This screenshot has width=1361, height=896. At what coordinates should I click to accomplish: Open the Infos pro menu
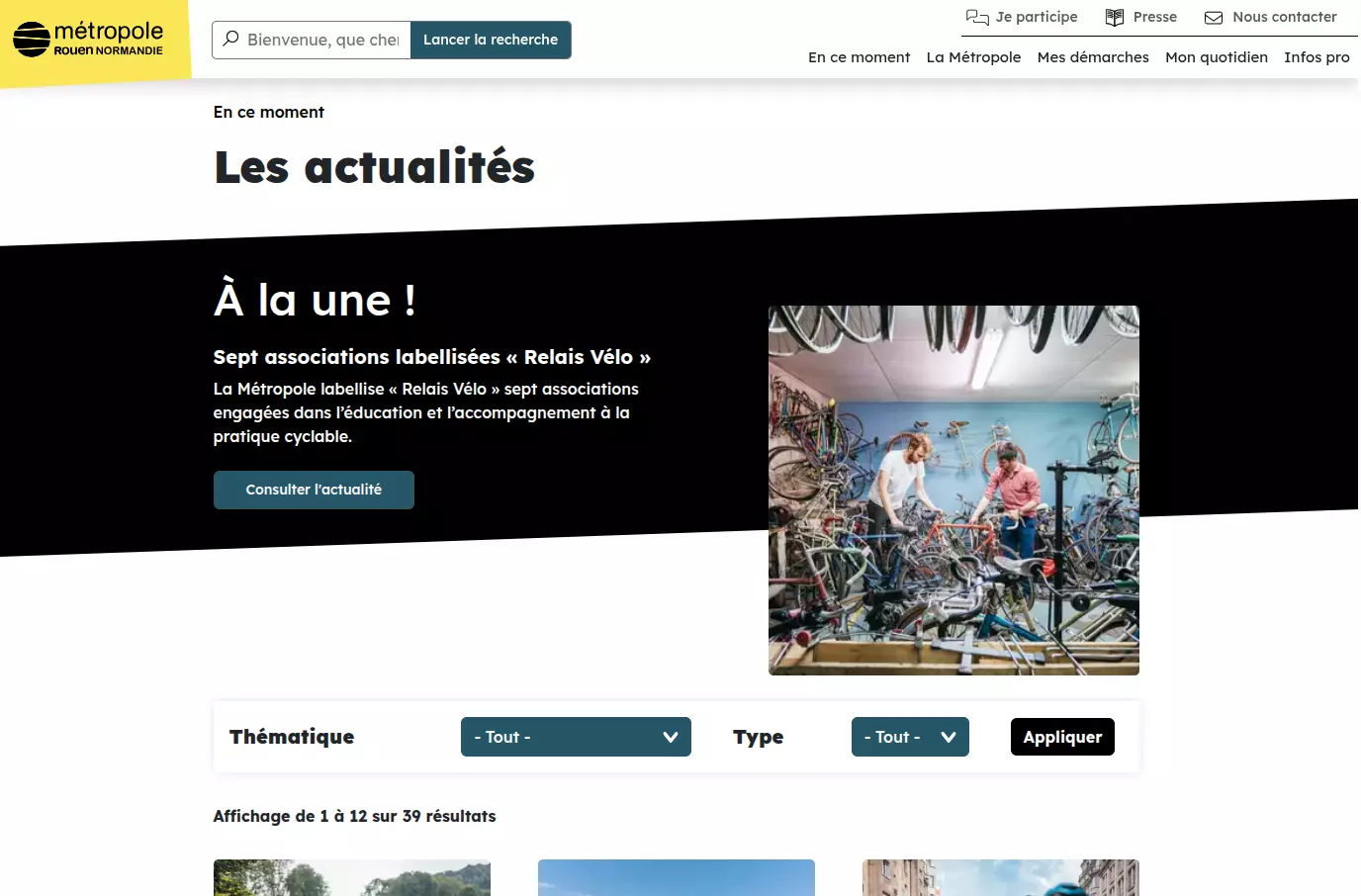pyautogui.click(x=1316, y=57)
